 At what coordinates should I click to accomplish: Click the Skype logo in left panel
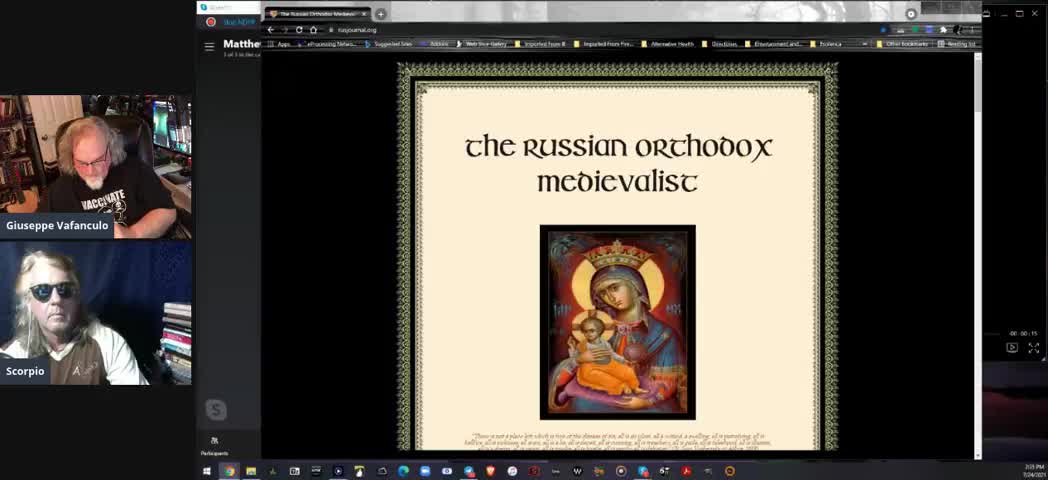point(216,410)
